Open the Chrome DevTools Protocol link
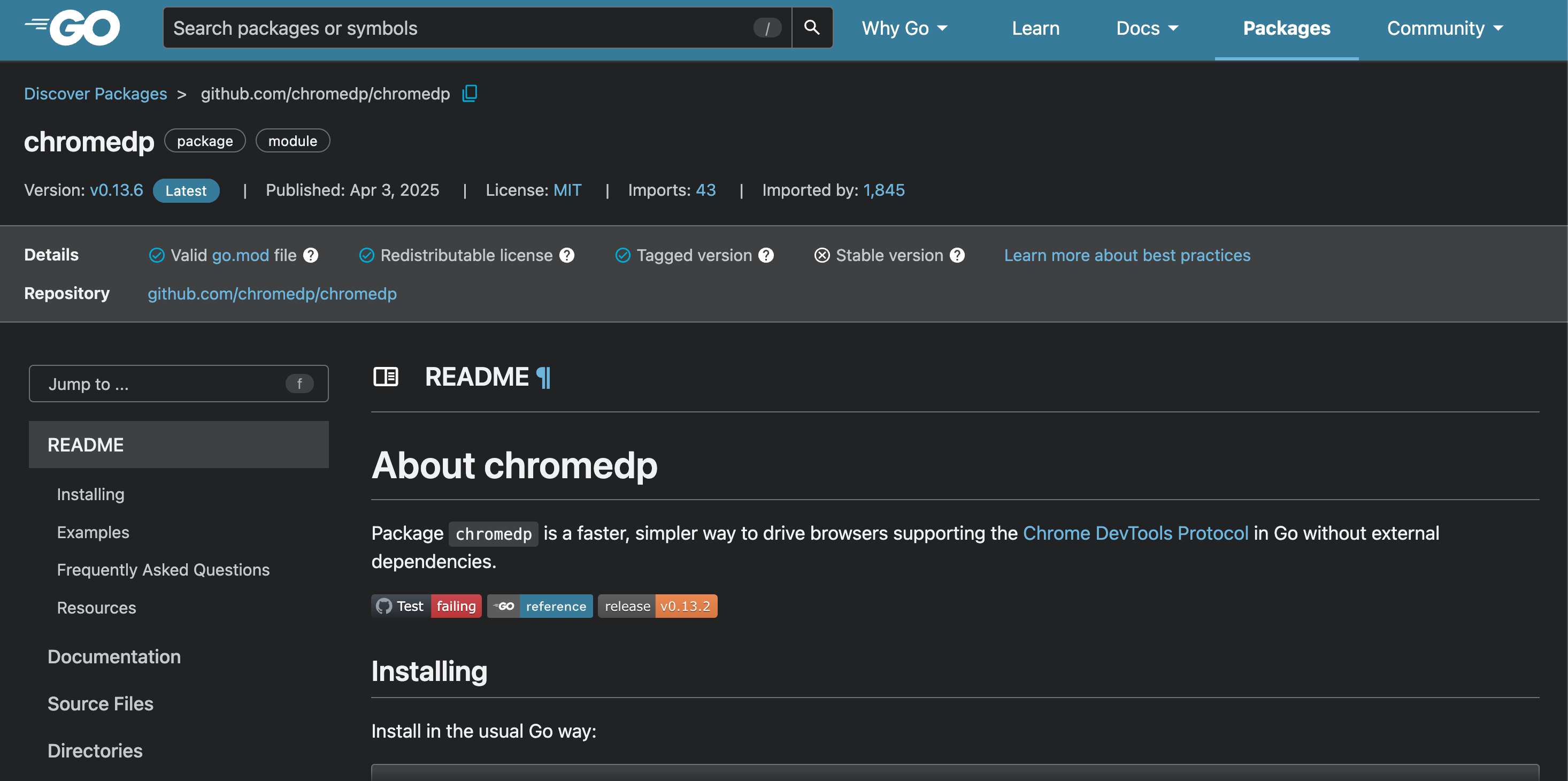 pyautogui.click(x=1136, y=533)
